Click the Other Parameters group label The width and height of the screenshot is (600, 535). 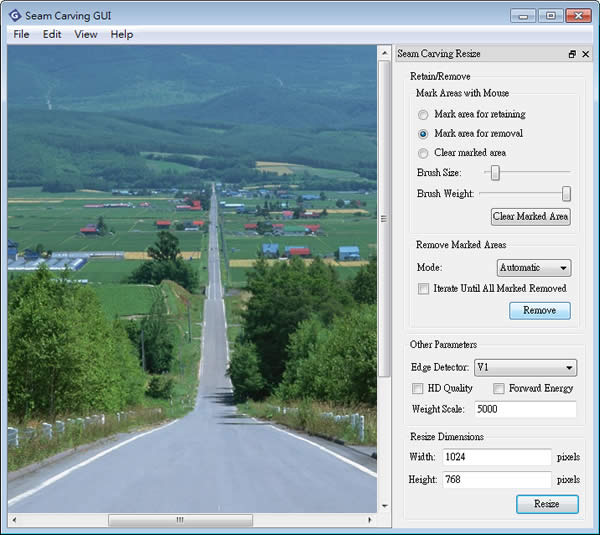click(x=443, y=345)
